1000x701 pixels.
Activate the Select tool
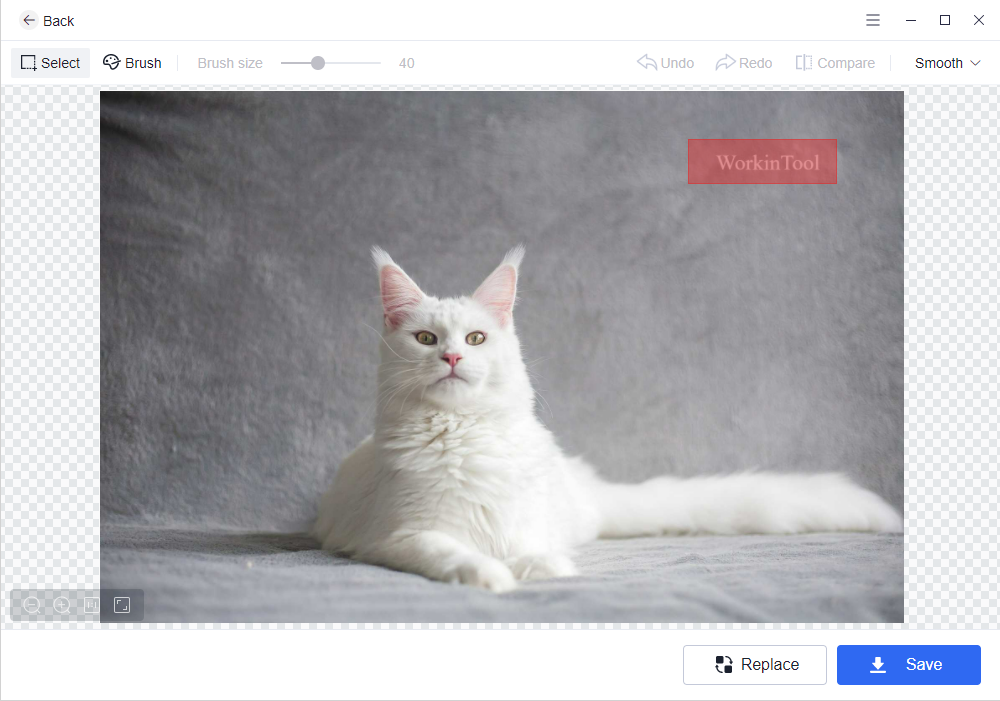pos(50,63)
